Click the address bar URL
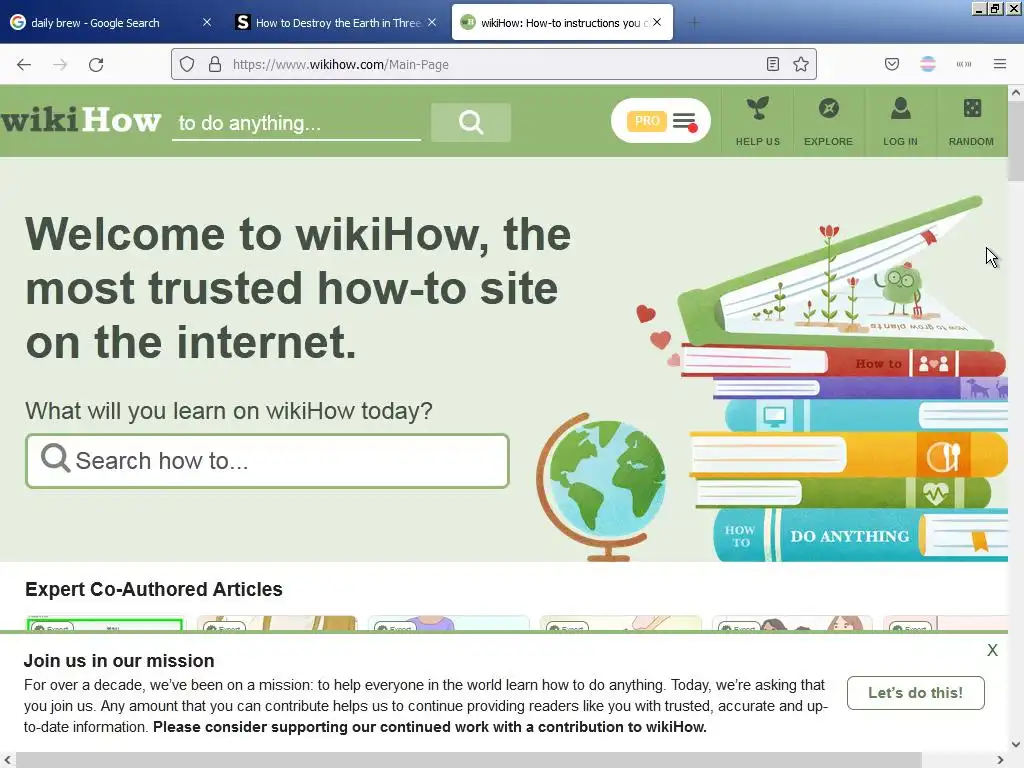 tap(340, 65)
